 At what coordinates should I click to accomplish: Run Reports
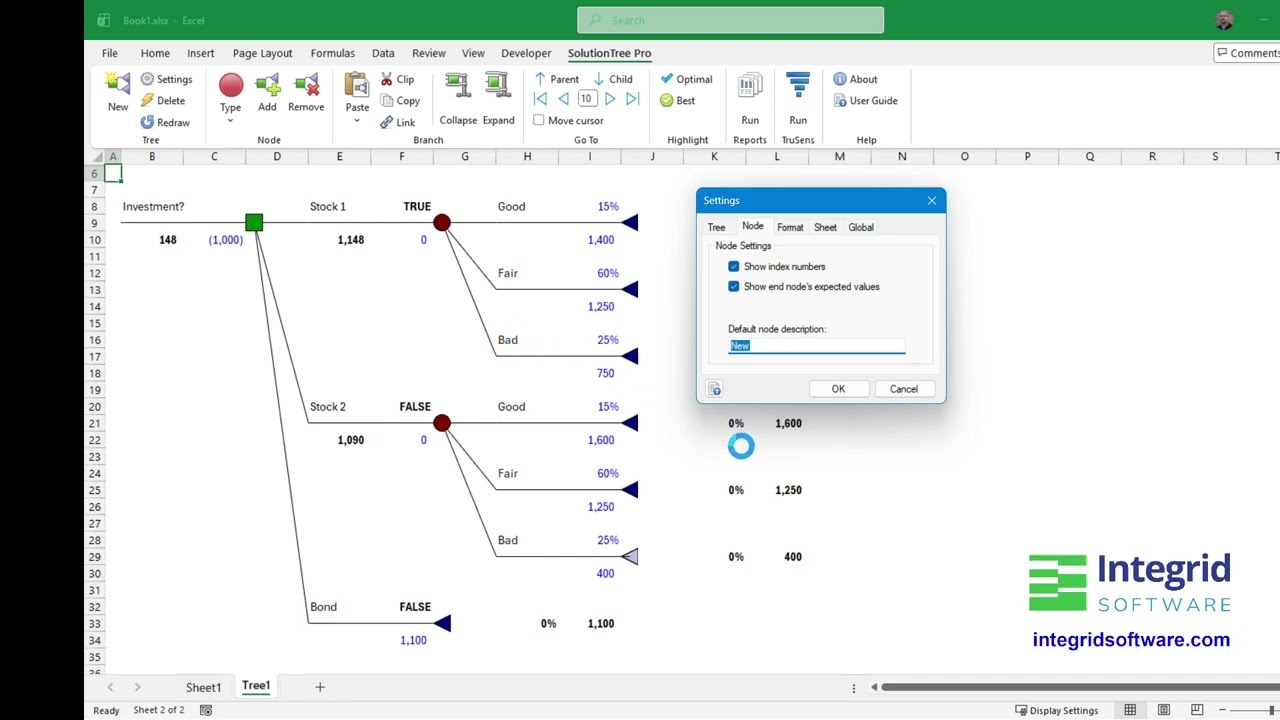[x=750, y=98]
